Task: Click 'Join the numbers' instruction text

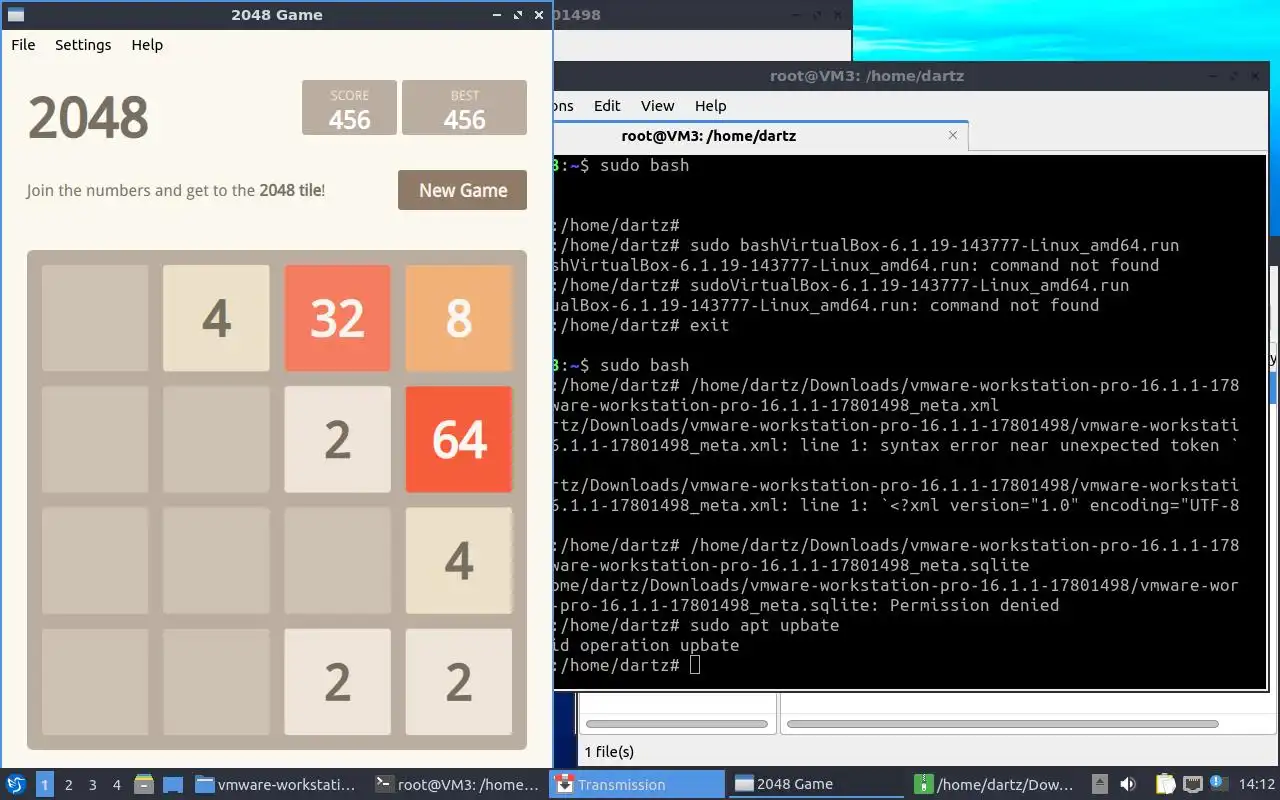Action: click(x=176, y=190)
